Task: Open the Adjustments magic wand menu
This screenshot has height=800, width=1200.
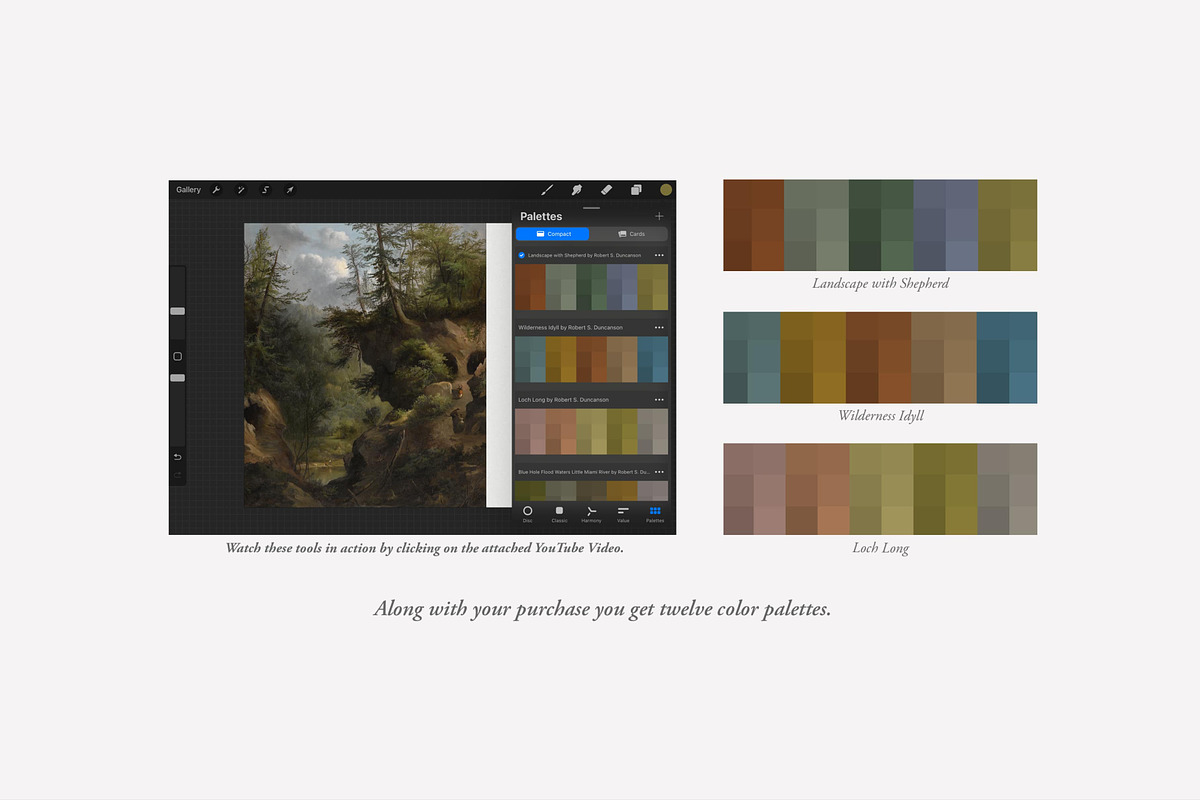Action: (x=240, y=190)
